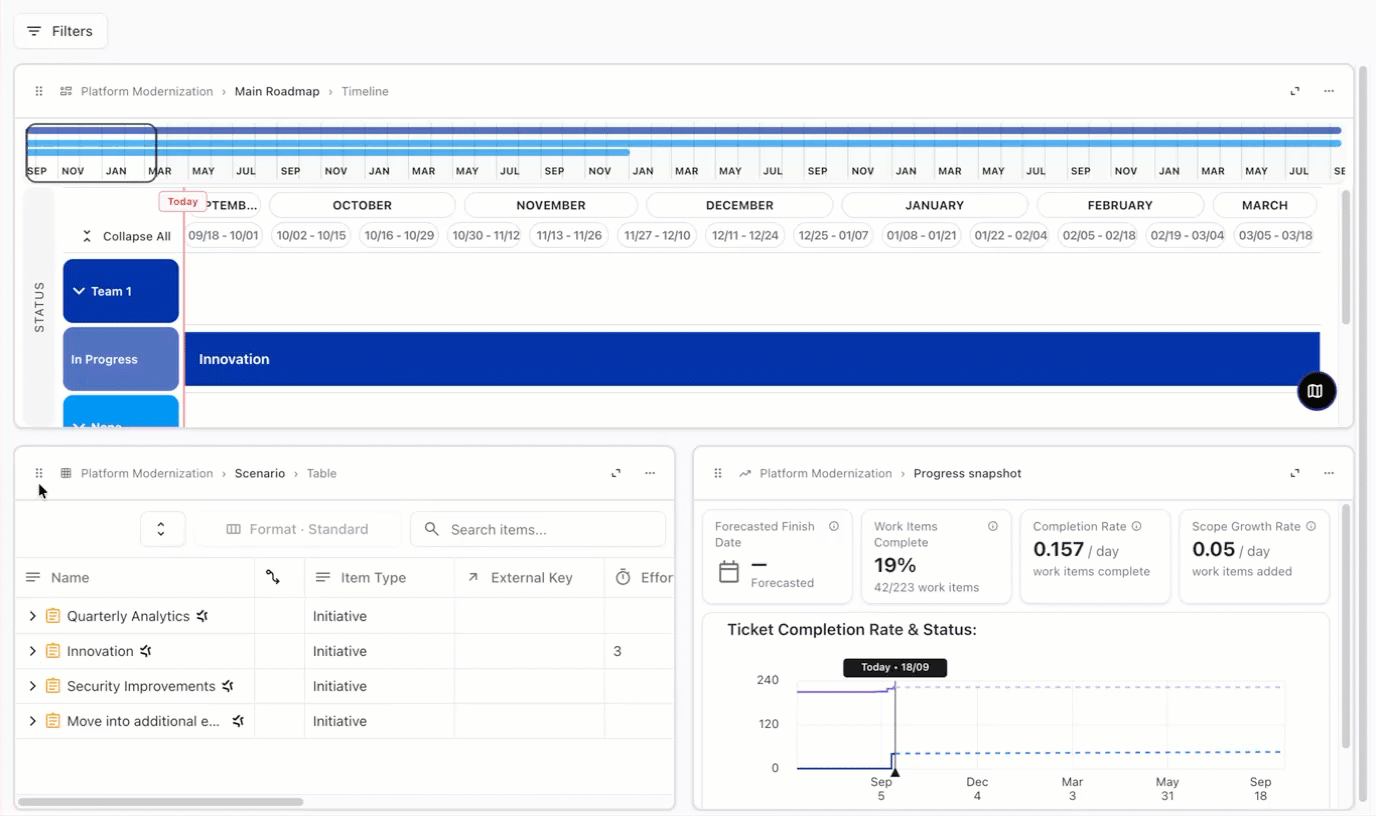Screen dimensions: 1376x816
Task: Click the Timeline breadcrumb
Action: pos(365,91)
